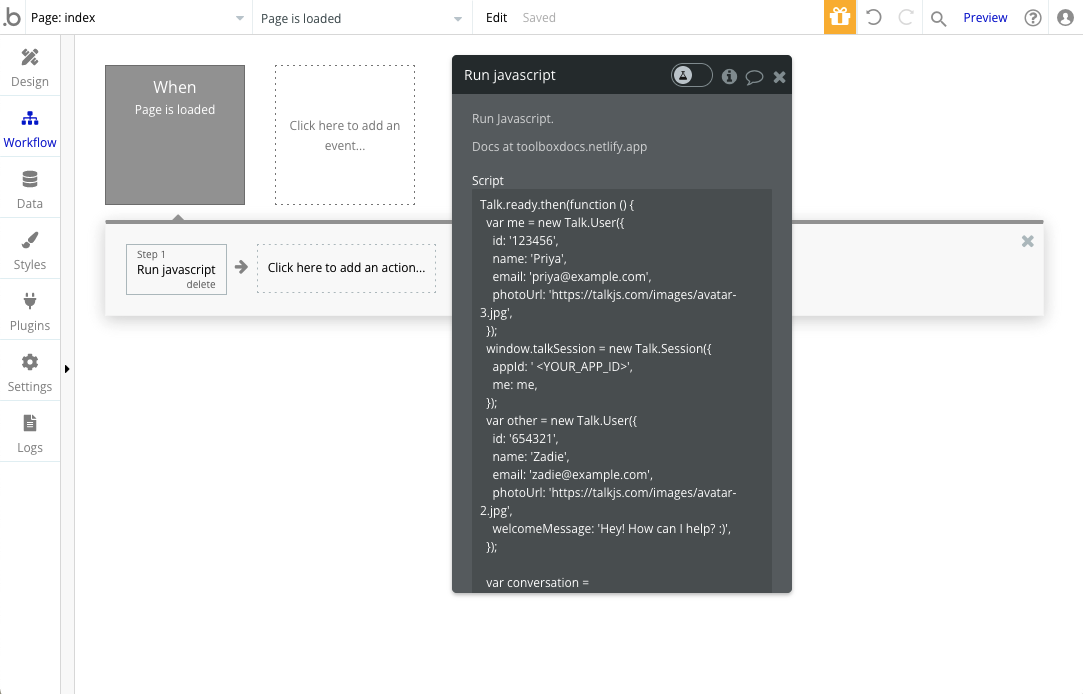Click the 'Docs at toolboxdocs.netlify.app' text

tap(559, 146)
